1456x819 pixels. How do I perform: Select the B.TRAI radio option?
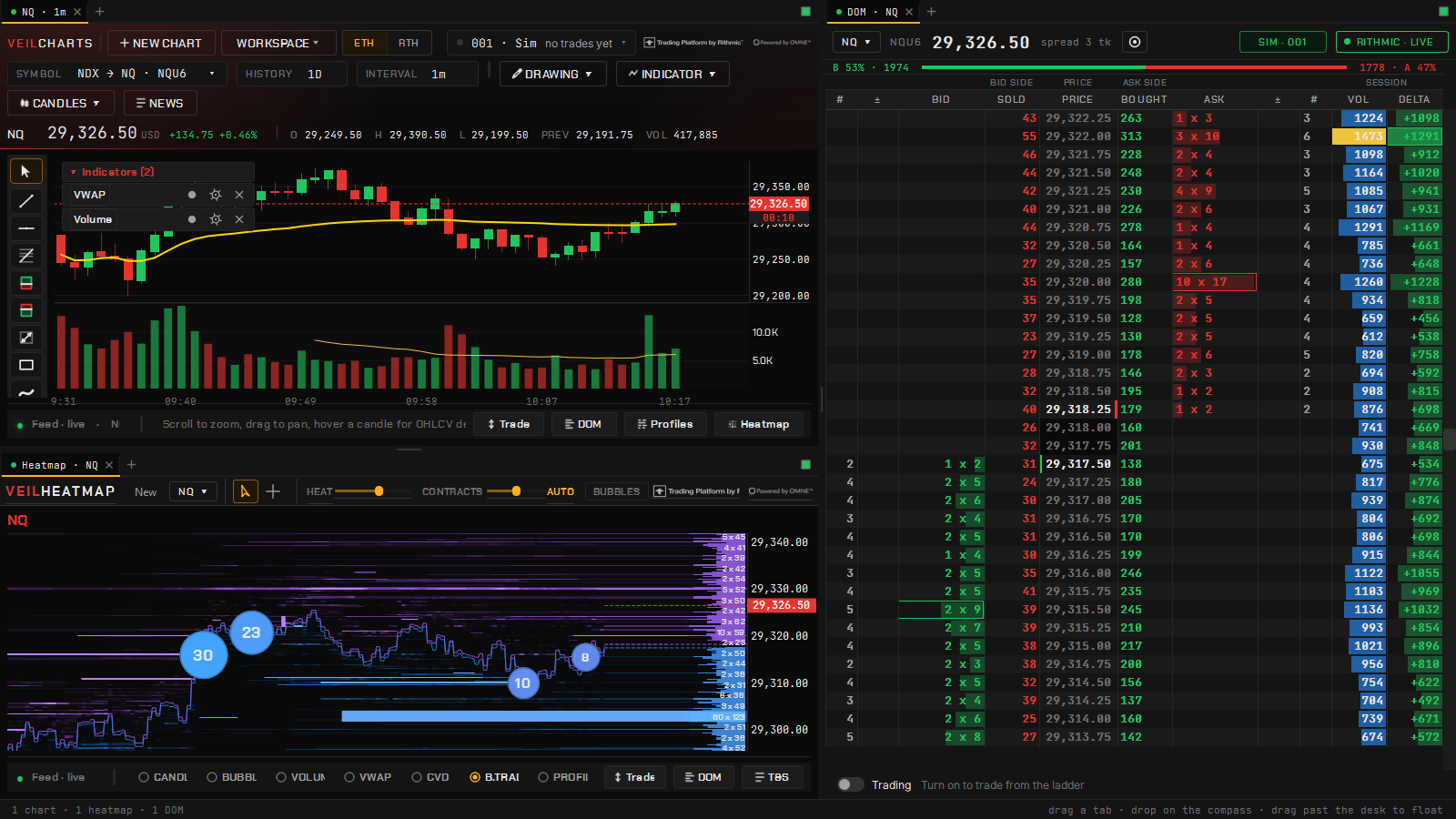tap(494, 777)
